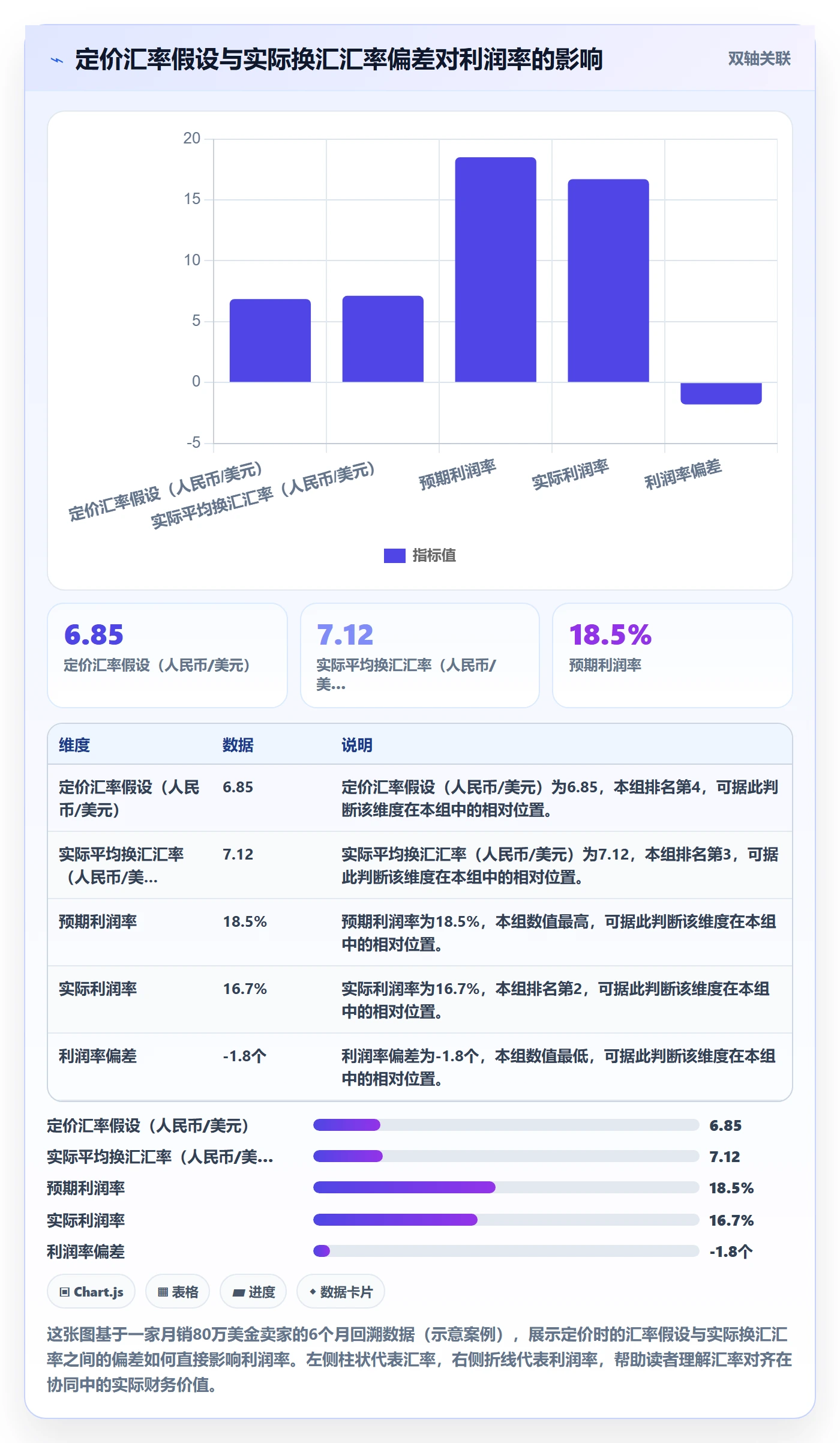Image resolution: width=840 pixels, height=1443 pixels.
Task: Click the tall 预期利润率 chart bar
Action: pyautogui.click(x=496, y=270)
